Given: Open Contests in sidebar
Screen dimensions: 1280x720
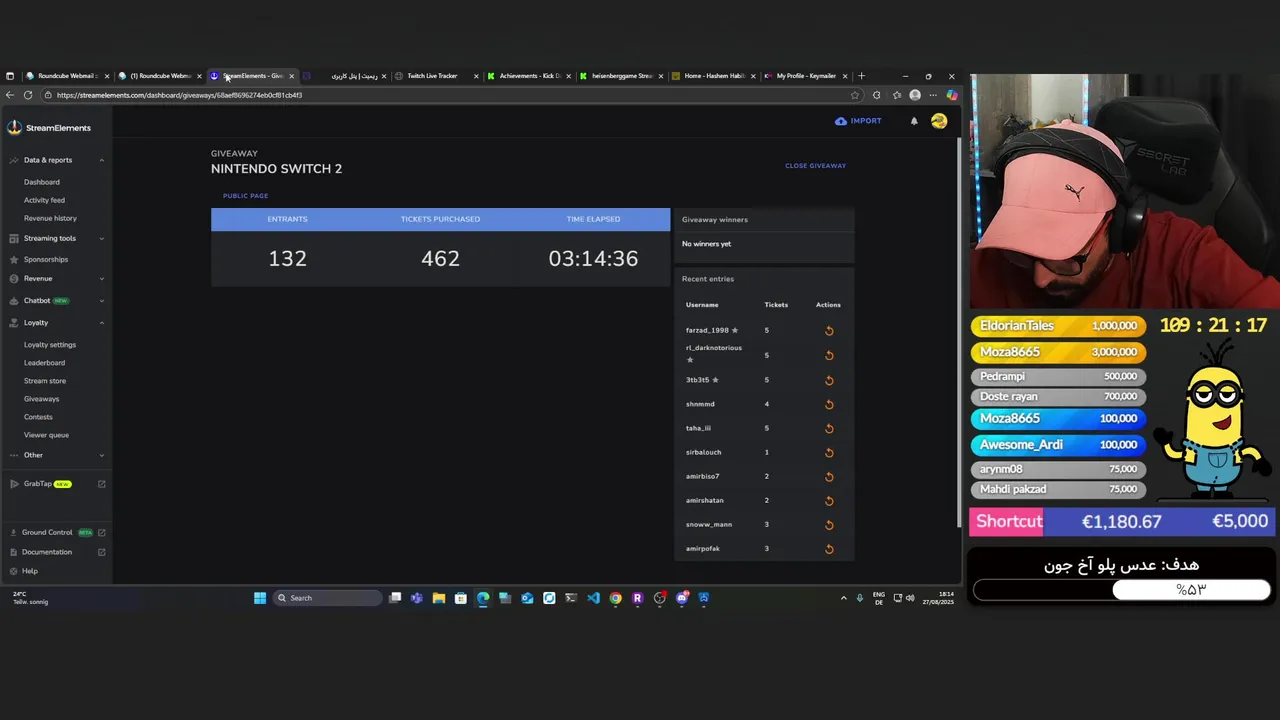Looking at the screenshot, I should click(38, 417).
